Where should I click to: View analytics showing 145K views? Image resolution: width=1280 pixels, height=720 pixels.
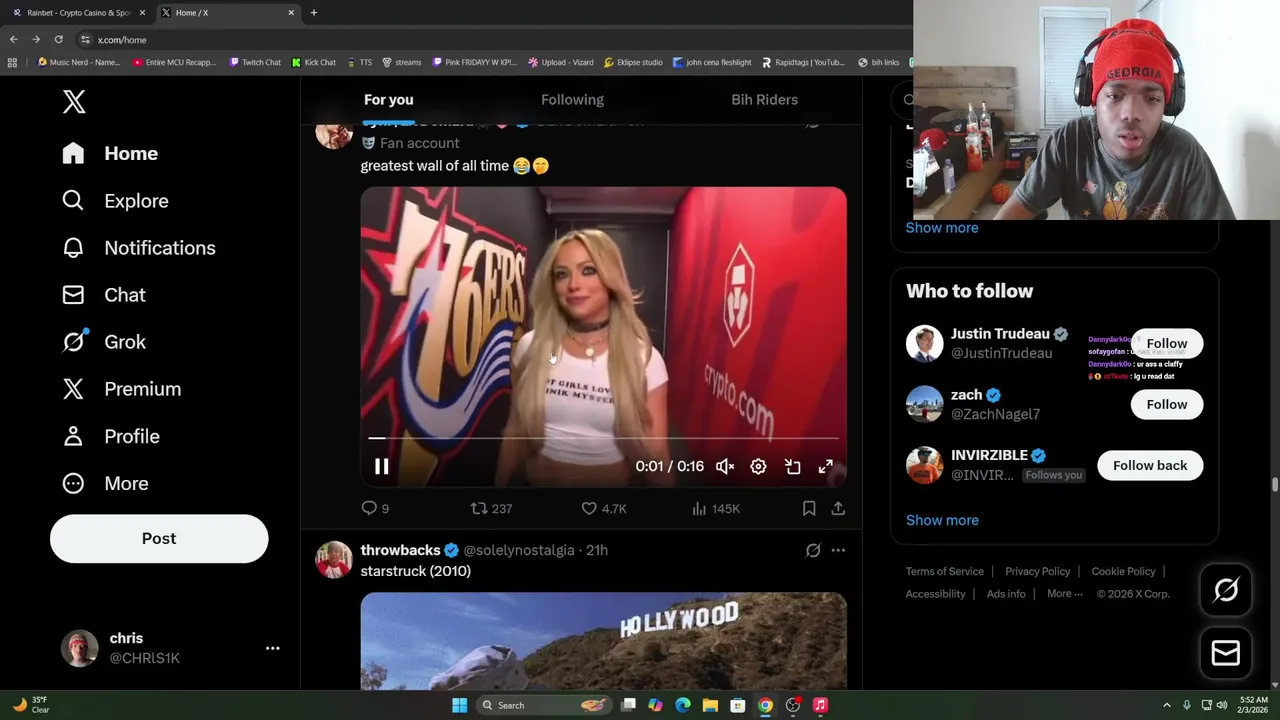tap(716, 508)
